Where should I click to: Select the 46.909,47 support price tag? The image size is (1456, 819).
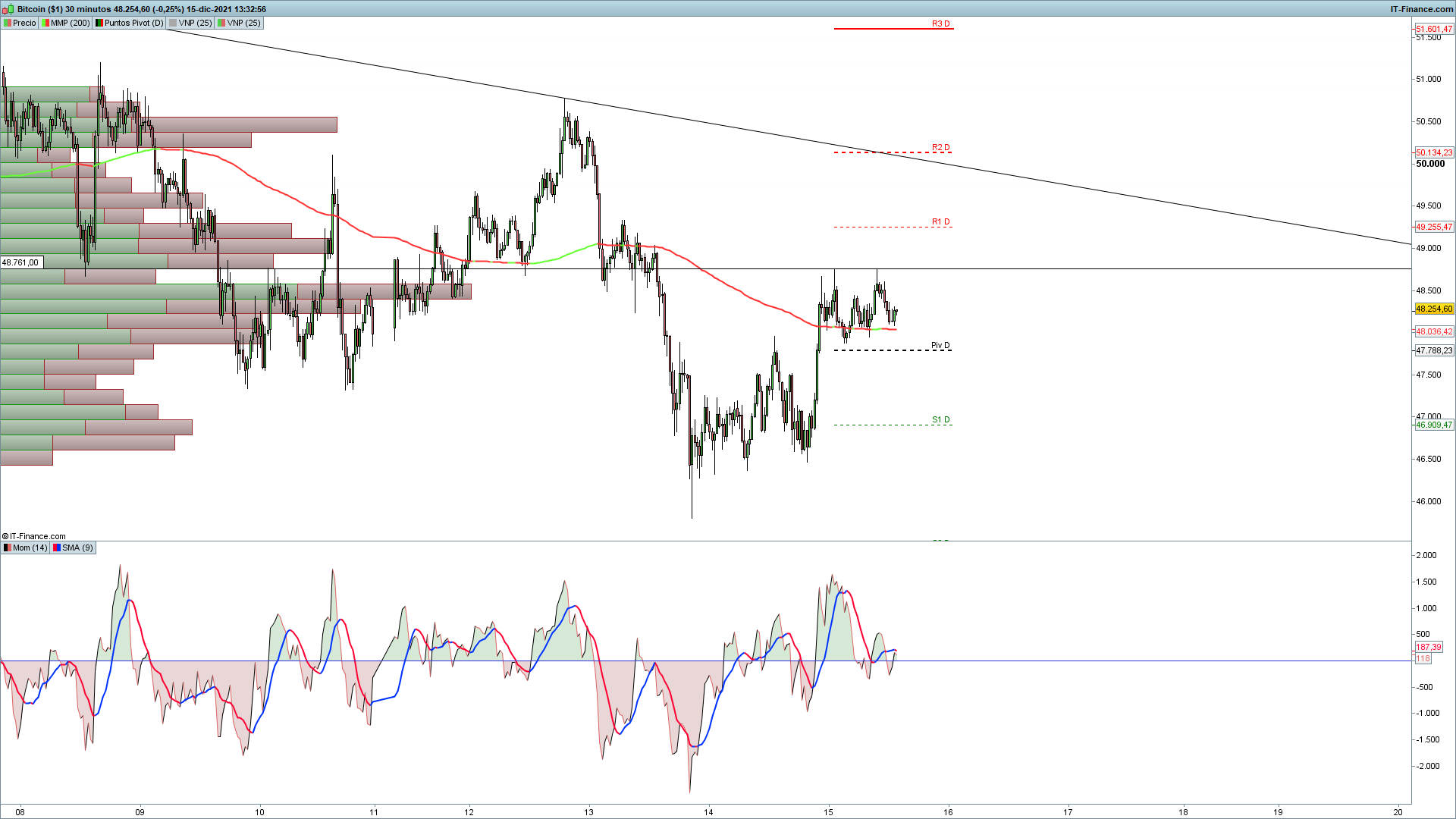(1434, 425)
